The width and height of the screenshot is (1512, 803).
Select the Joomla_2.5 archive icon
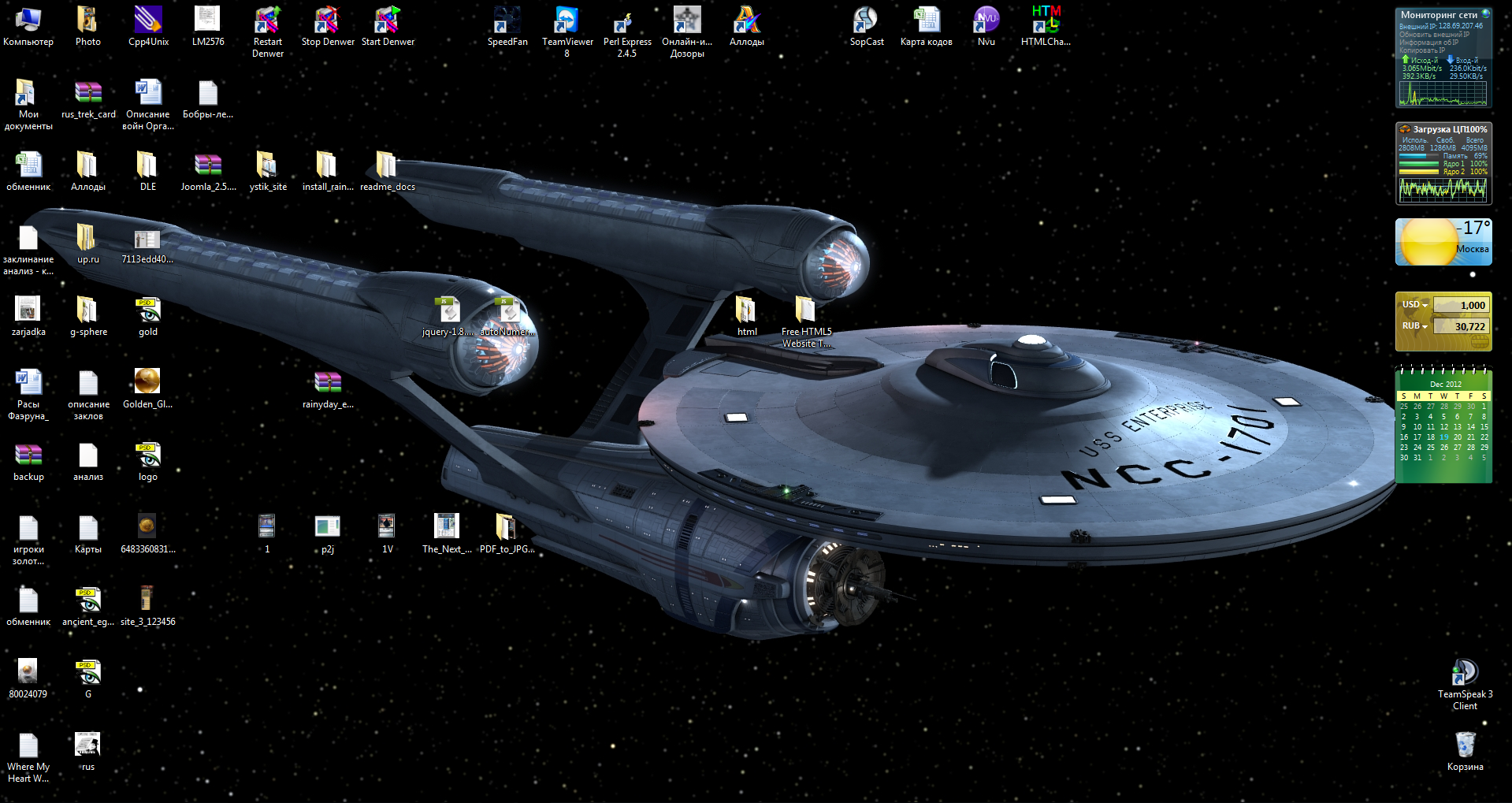[208, 171]
